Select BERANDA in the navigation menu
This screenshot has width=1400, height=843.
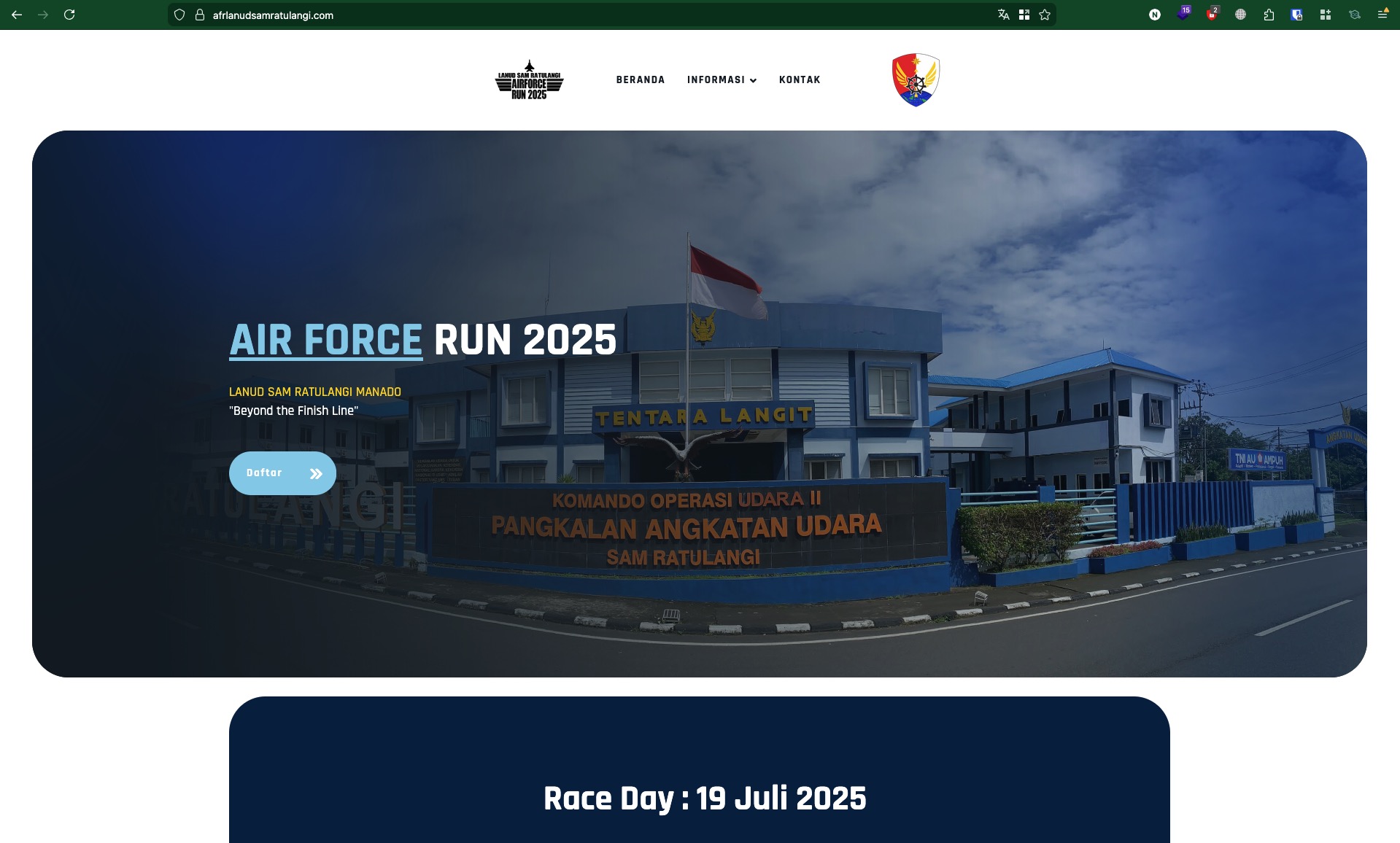point(640,80)
